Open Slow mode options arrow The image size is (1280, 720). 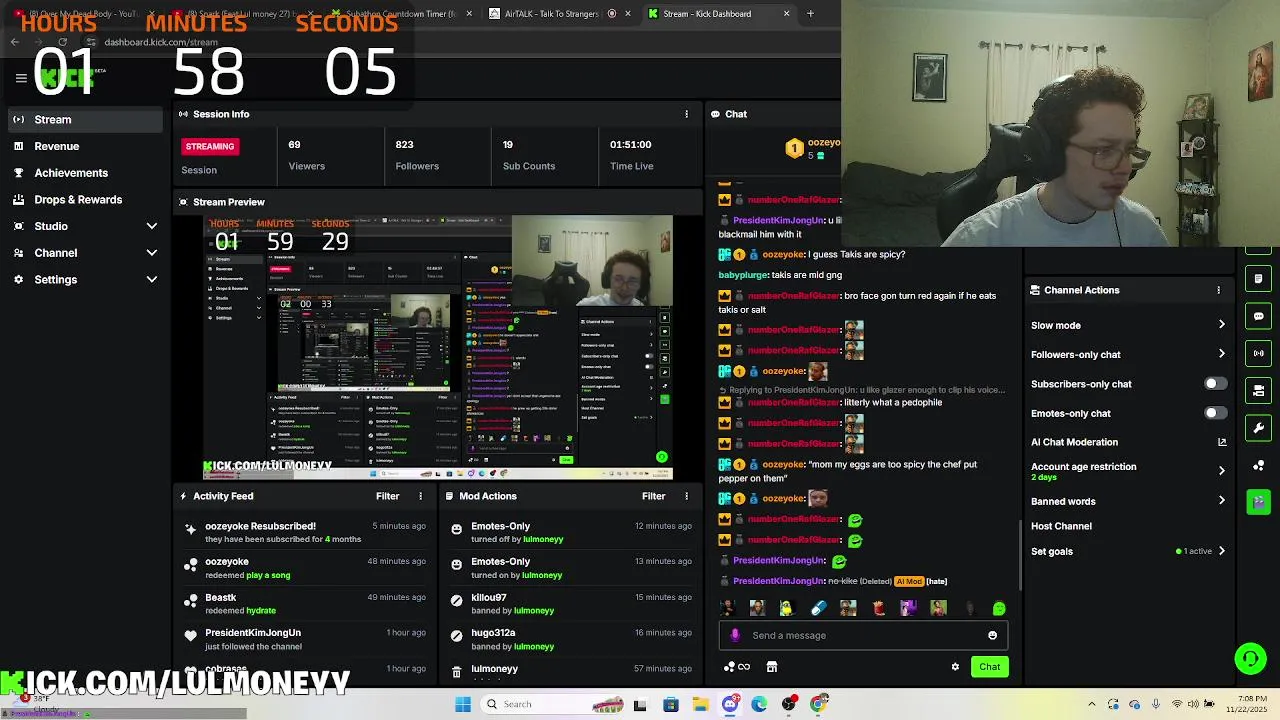[1221, 325]
